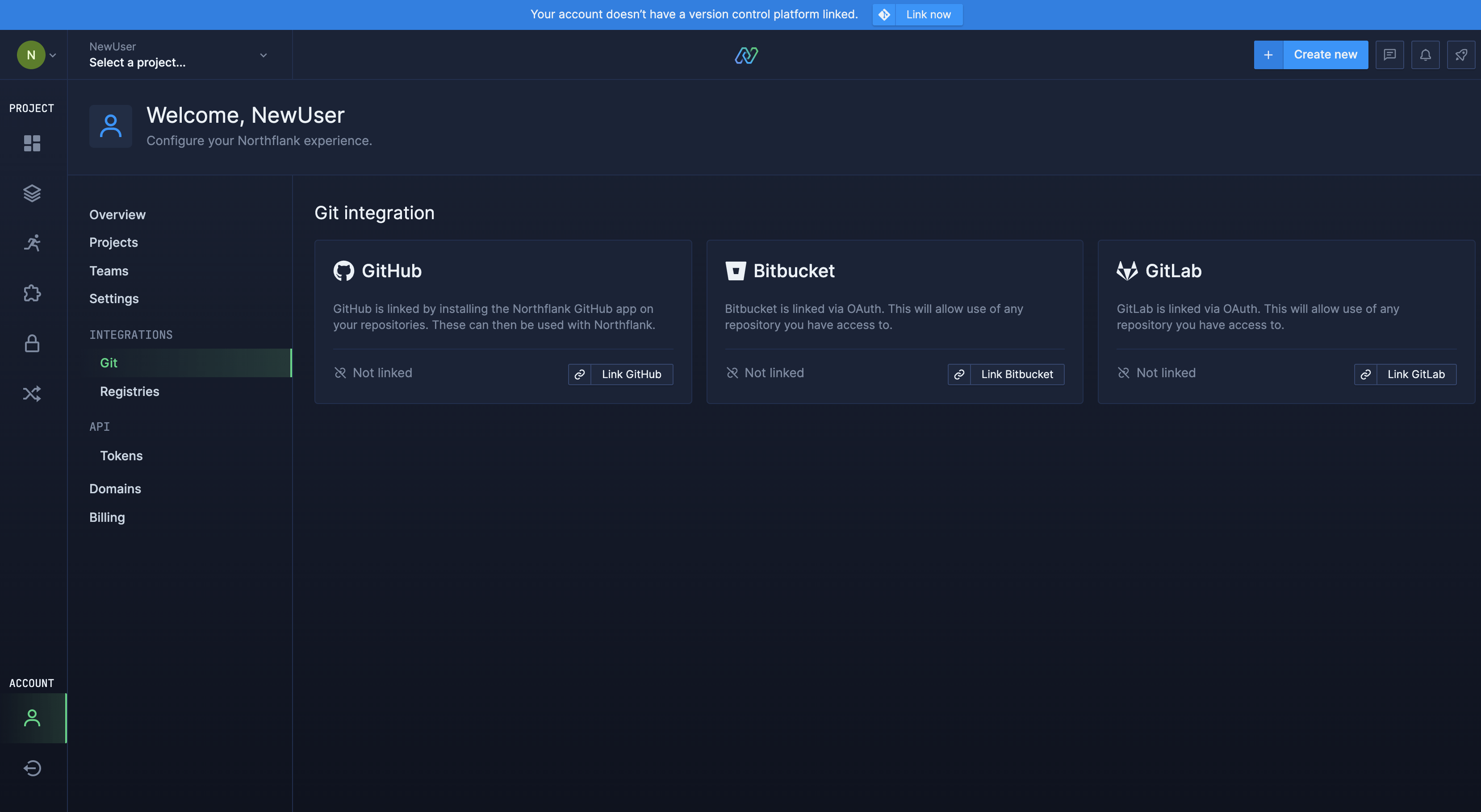This screenshot has height=812, width=1481.
Task: Click the Northflank logo in header
Action: (746, 55)
